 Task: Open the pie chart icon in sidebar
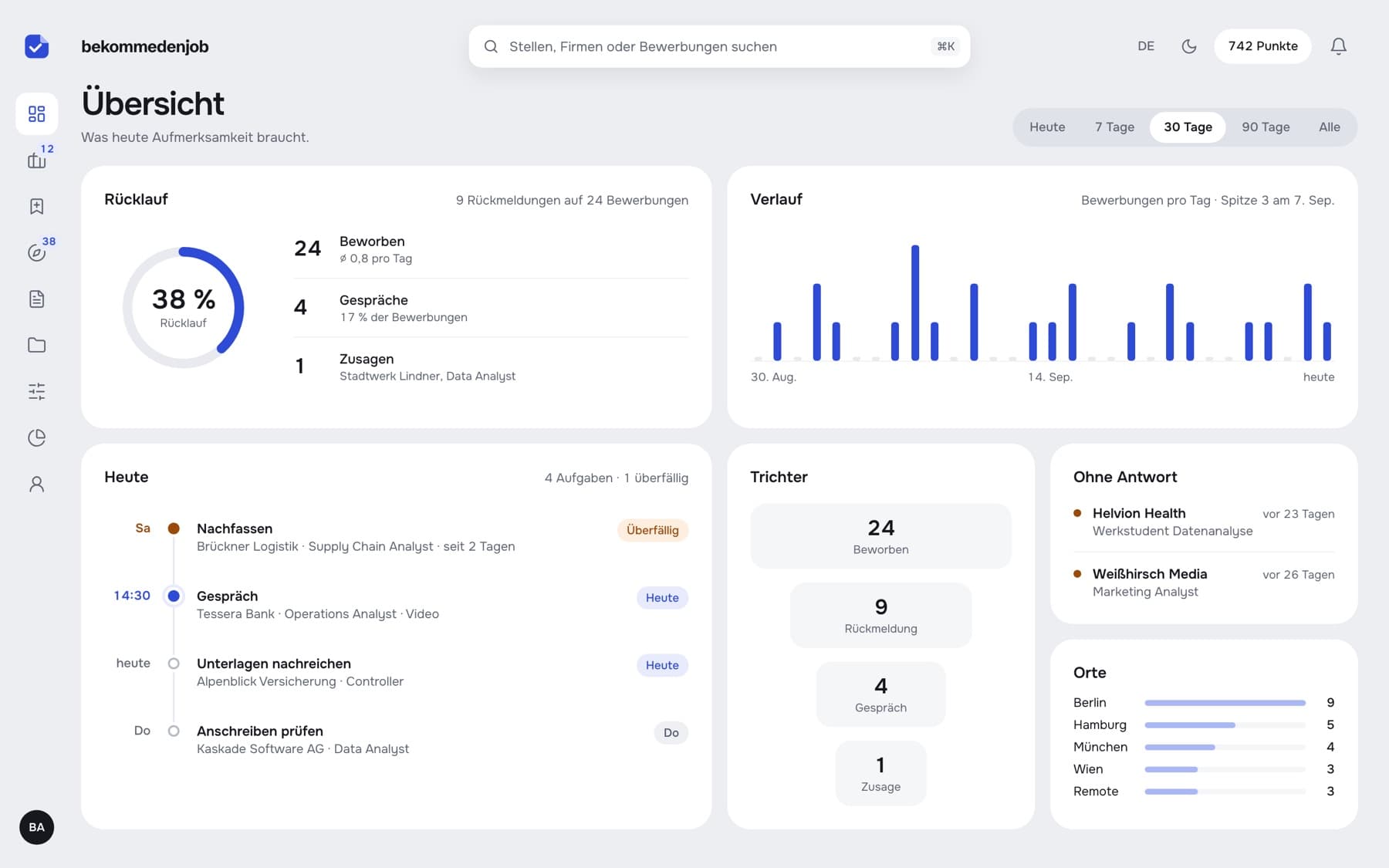point(36,437)
